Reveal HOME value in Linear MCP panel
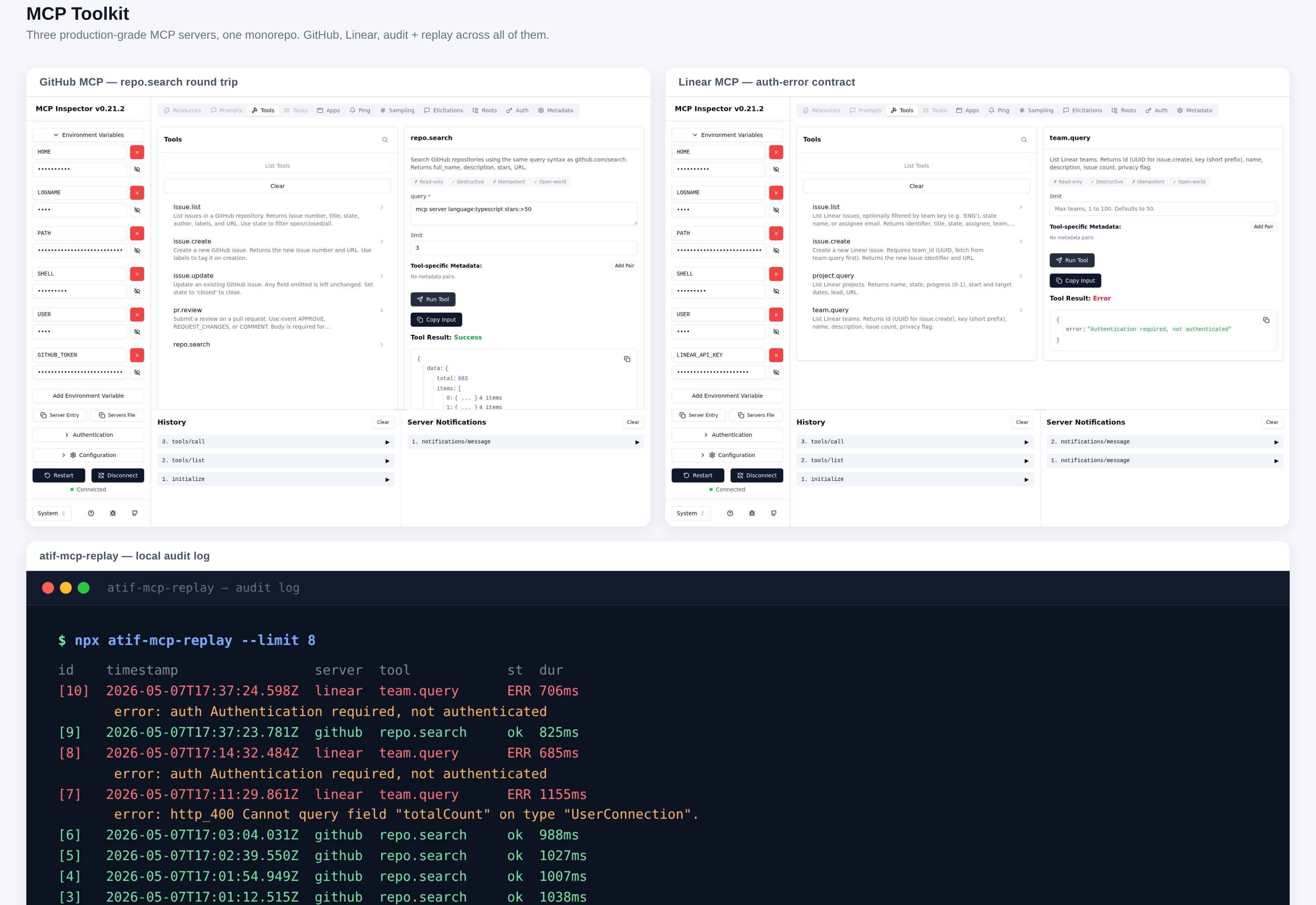 pos(776,169)
